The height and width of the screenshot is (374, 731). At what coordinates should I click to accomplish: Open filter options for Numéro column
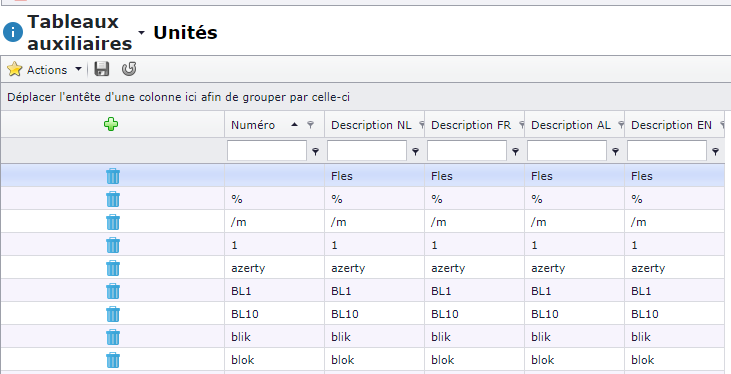click(x=316, y=151)
